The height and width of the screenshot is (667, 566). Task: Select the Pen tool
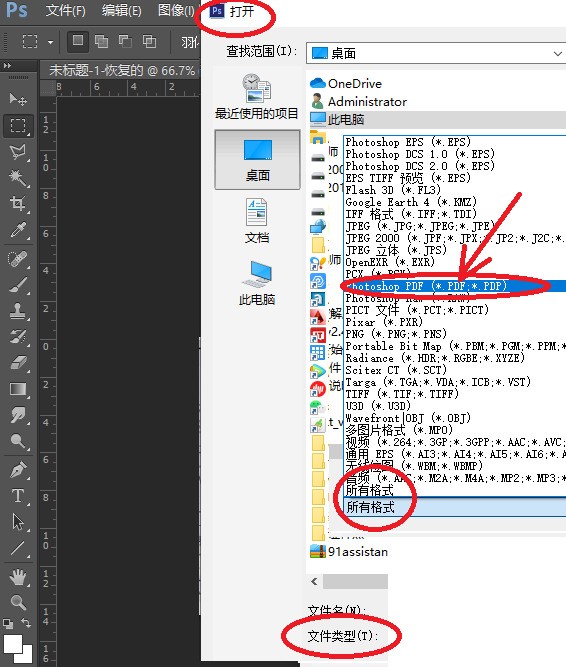[17, 470]
